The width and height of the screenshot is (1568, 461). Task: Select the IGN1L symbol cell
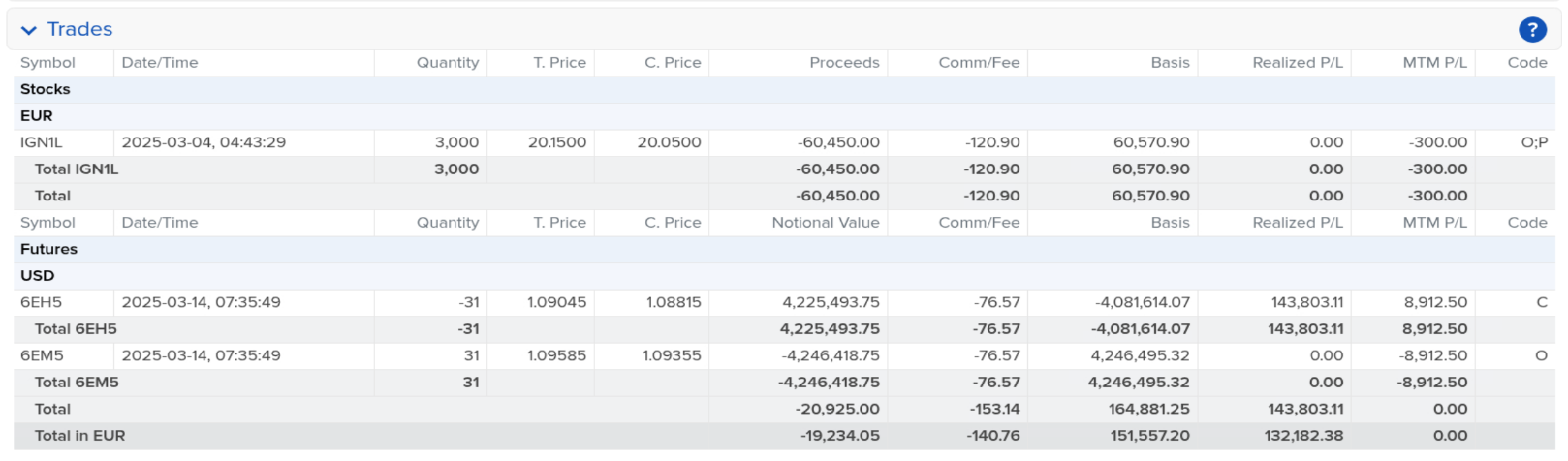point(42,142)
